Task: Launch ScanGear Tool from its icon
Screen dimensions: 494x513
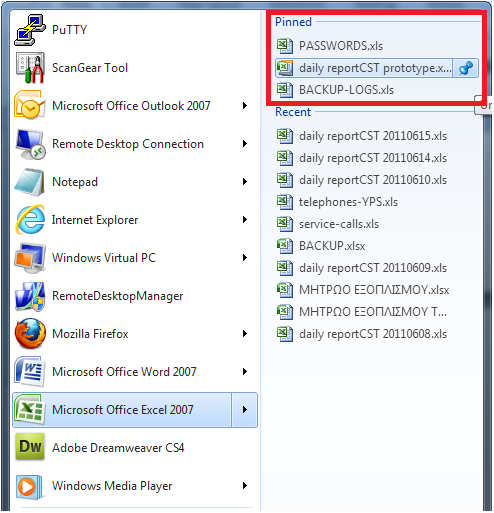Action: [30, 68]
